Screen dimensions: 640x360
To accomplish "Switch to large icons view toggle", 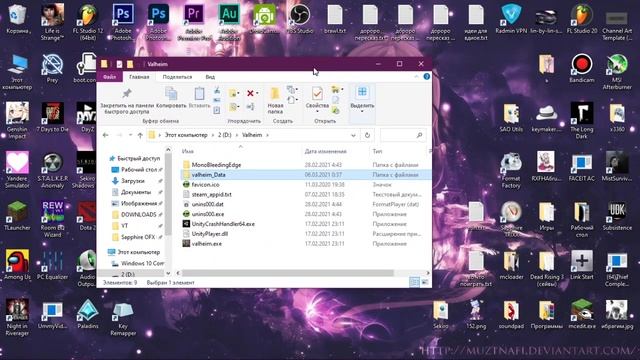I will click(x=424, y=282).
